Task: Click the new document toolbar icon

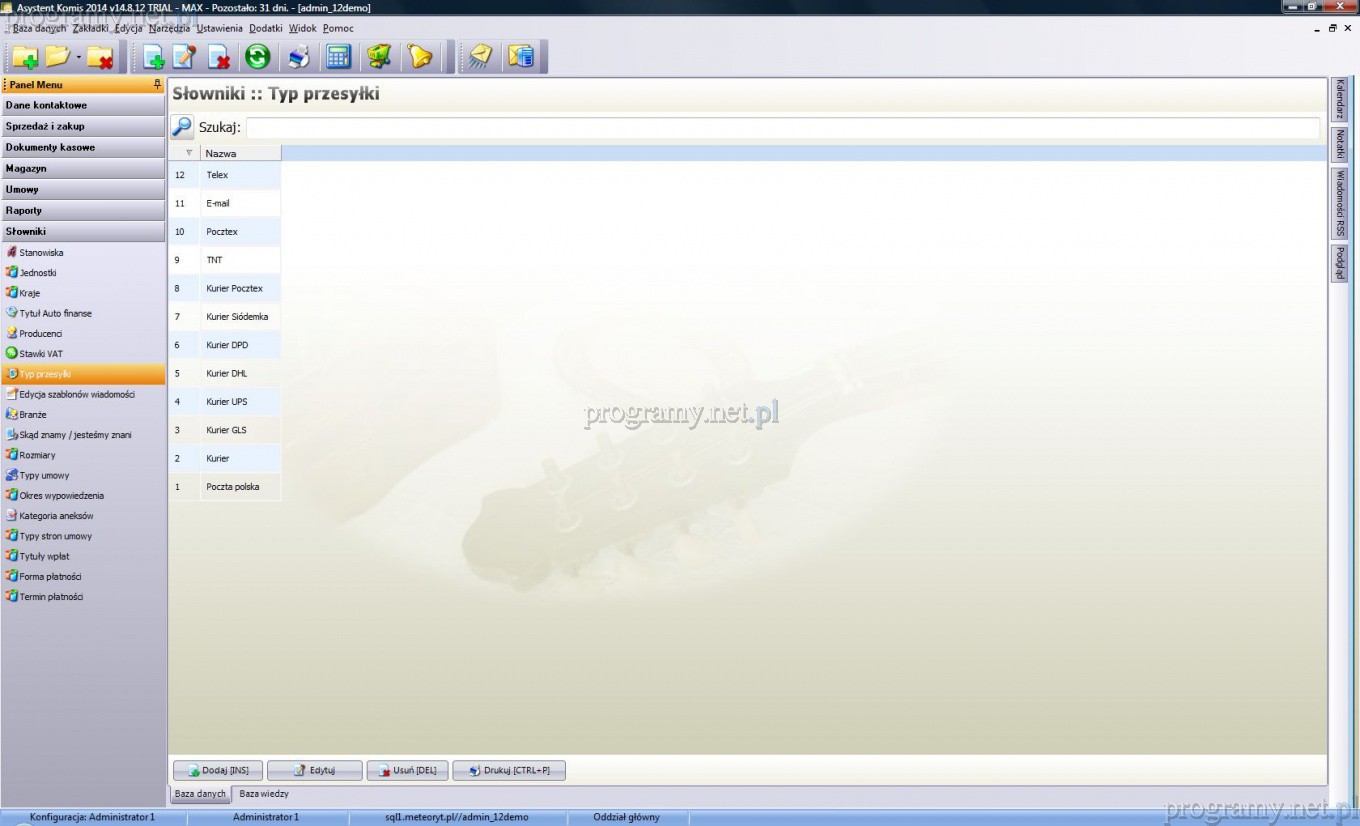Action: point(154,57)
